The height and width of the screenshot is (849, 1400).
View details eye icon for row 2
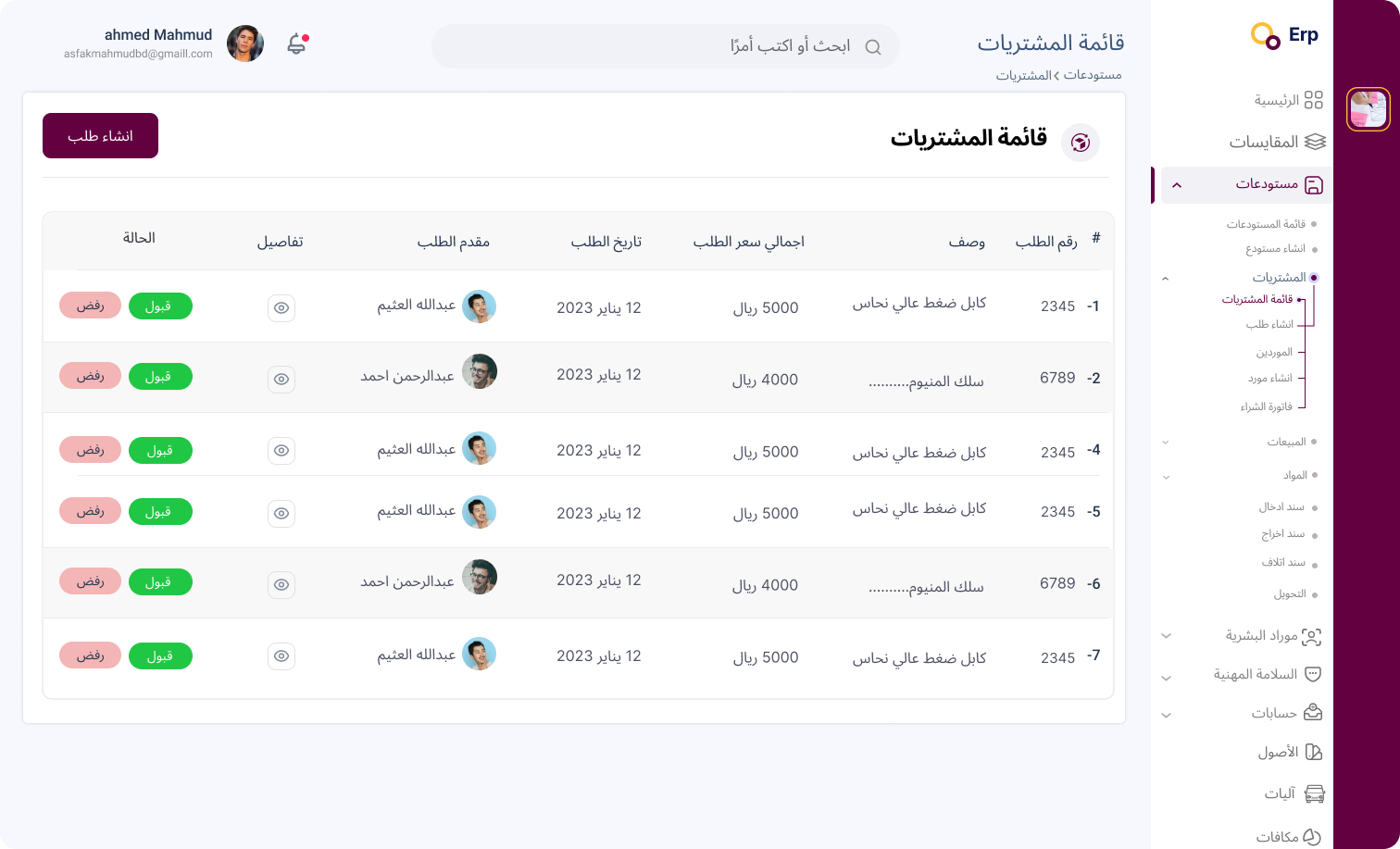point(281,379)
